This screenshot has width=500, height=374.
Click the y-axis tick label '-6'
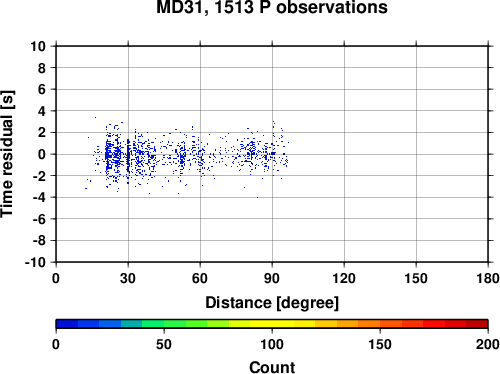pos(39,219)
